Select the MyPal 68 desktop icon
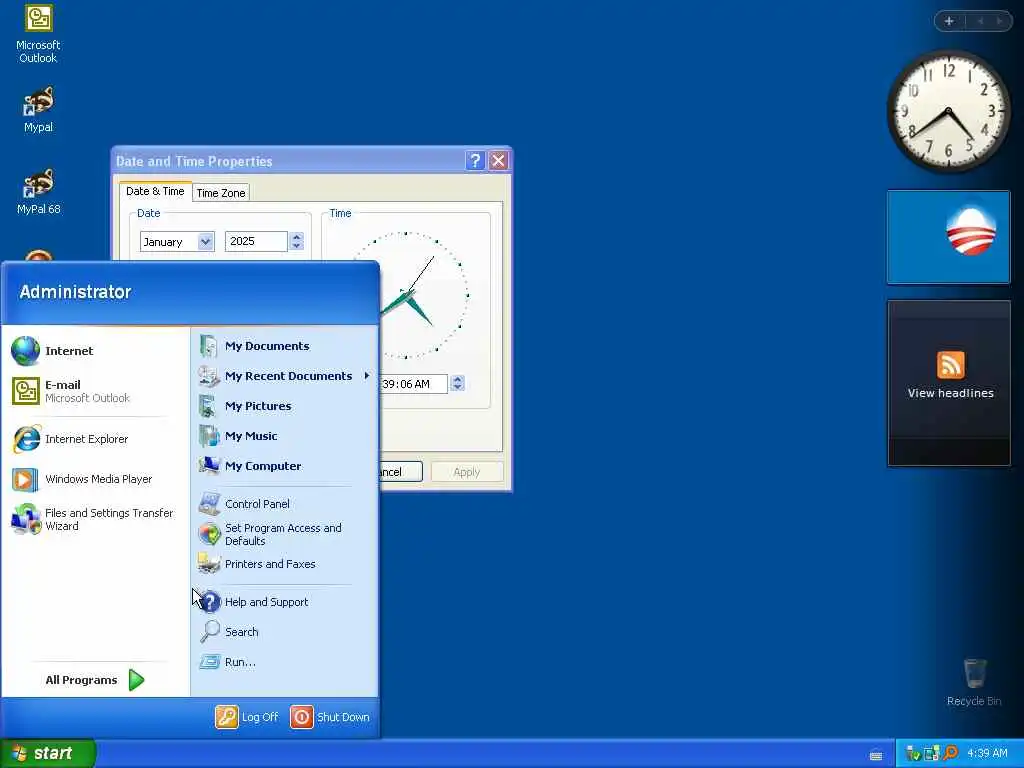Screen dimensions: 1024x768 (x=38, y=192)
